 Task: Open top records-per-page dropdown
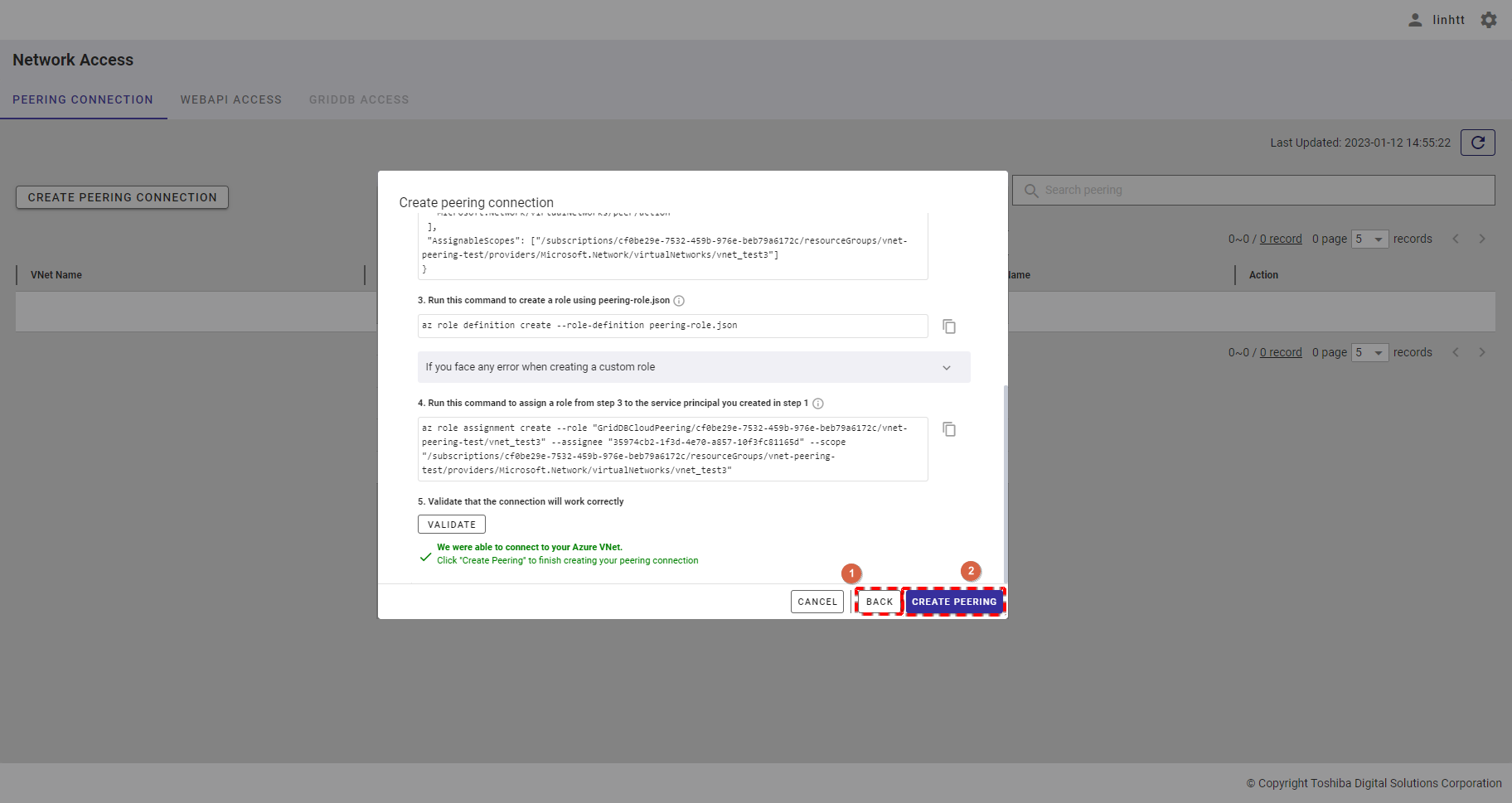1369,239
